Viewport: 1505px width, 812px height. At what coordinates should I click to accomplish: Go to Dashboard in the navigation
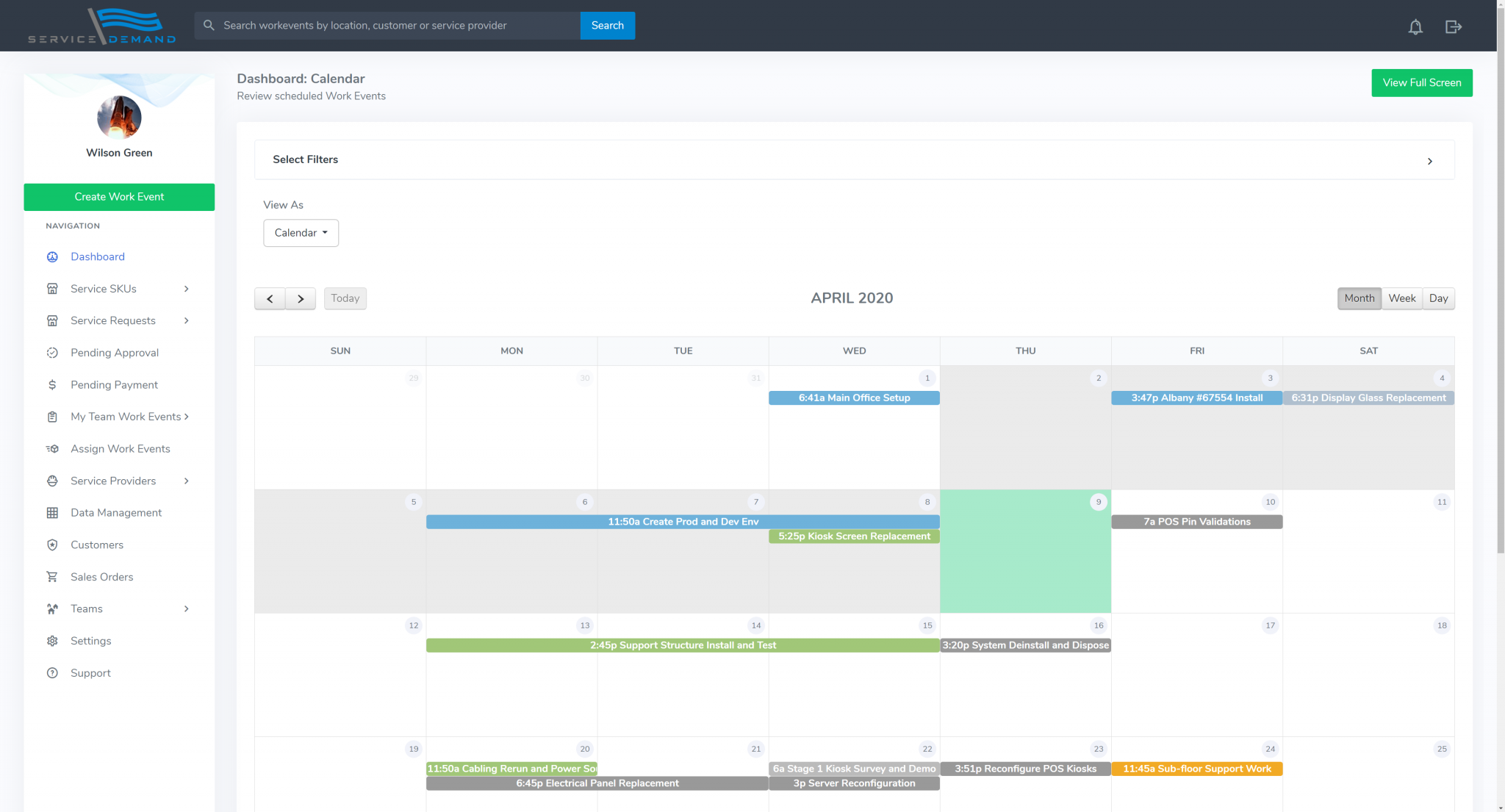(x=98, y=256)
